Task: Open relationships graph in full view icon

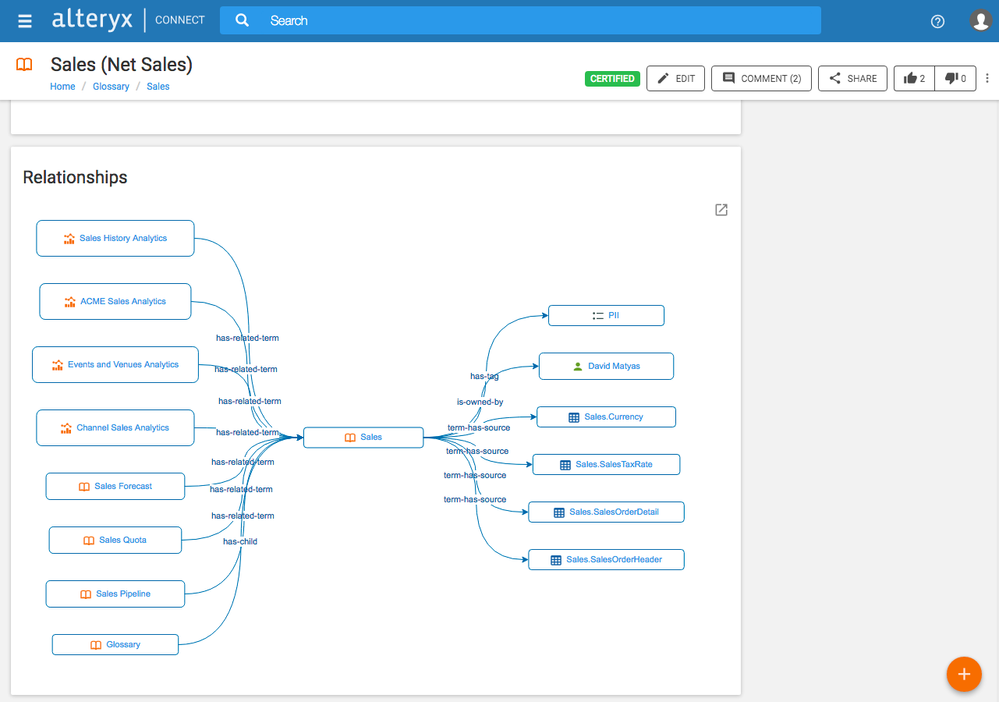Action: [x=721, y=210]
